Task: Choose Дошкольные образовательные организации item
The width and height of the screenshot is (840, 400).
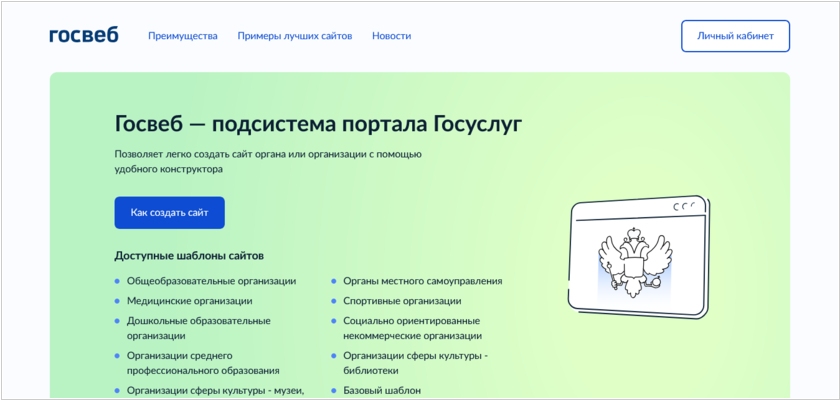Action: coord(198,328)
